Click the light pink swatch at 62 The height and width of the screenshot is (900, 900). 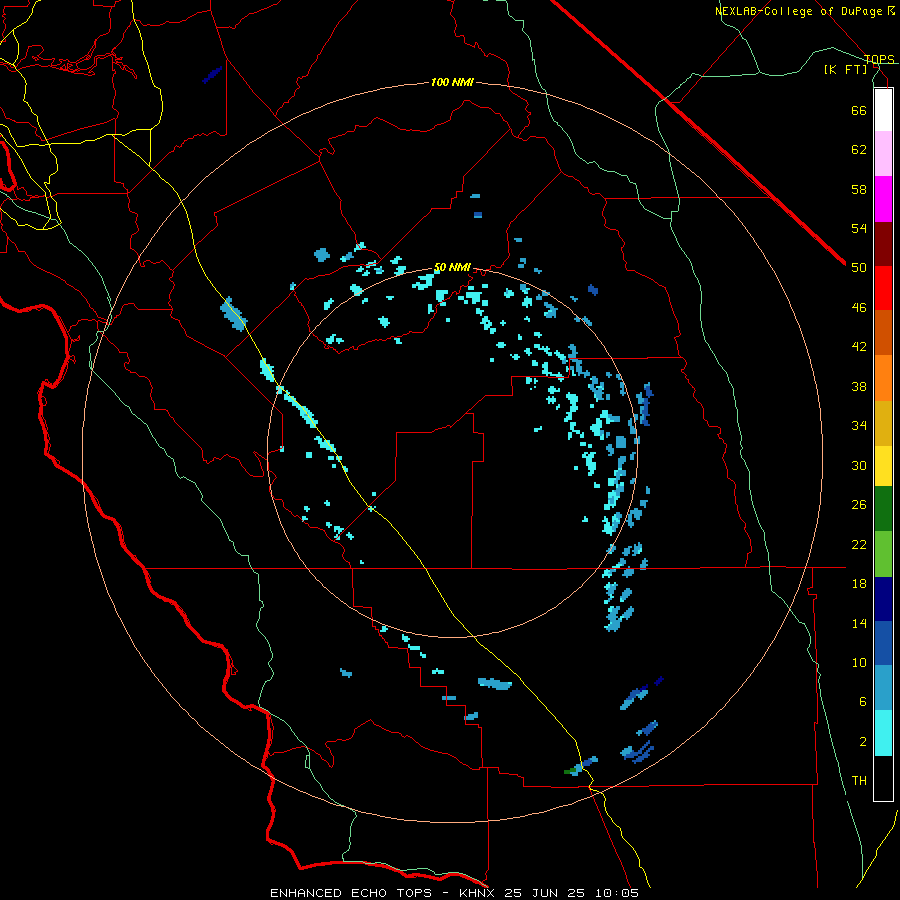pyautogui.click(x=883, y=154)
